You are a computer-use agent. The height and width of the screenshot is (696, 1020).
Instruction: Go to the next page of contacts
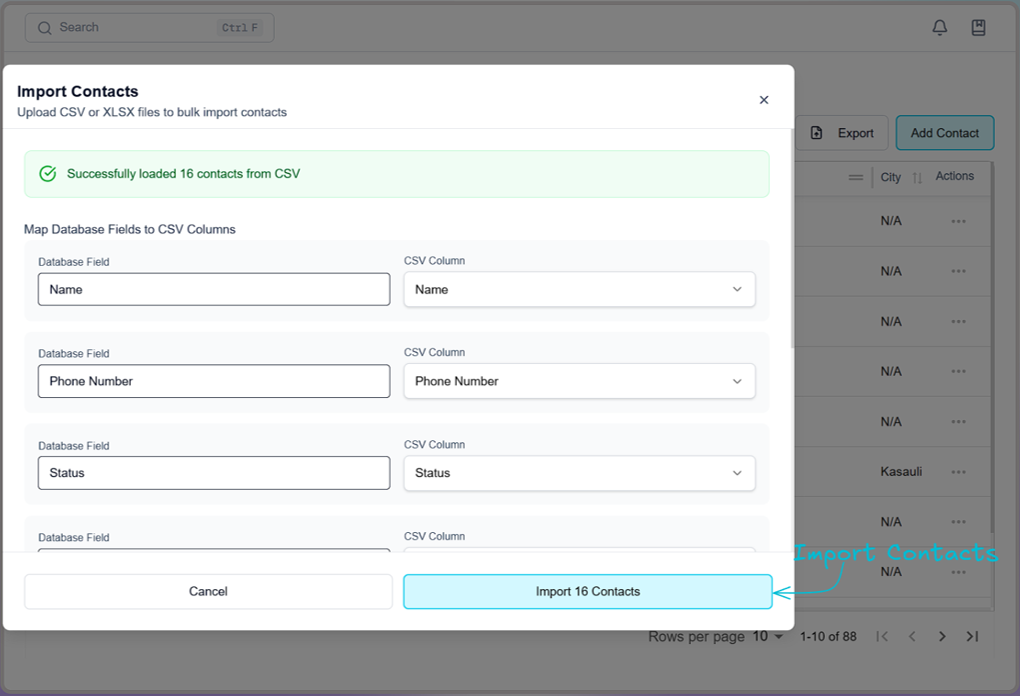pyautogui.click(x=941, y=636)
